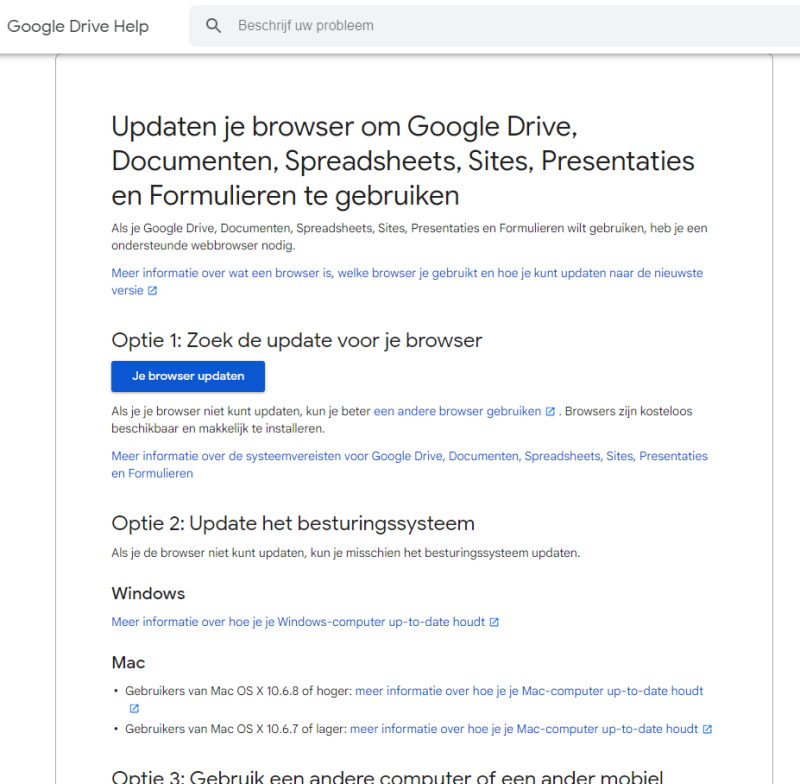Click the 'Optie 1: Zoek de update' heading
This screenshot has height=784, width=800.
(296, 340)
